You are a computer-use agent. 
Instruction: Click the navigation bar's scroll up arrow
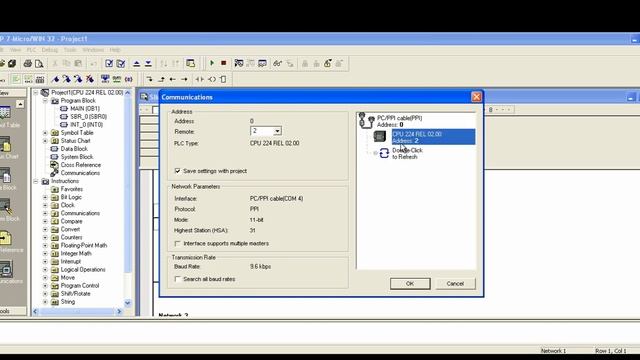[x=20, y=104]
